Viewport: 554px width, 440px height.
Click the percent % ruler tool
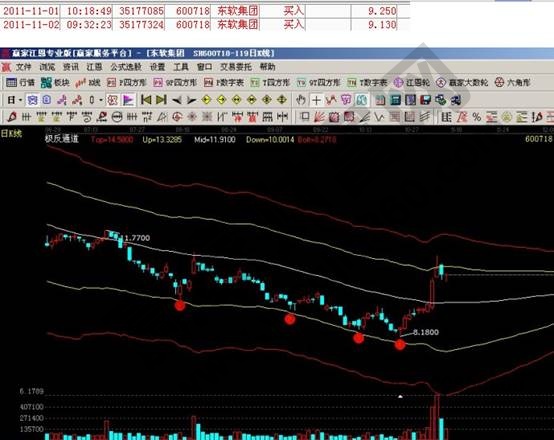[x=477, y=117]
